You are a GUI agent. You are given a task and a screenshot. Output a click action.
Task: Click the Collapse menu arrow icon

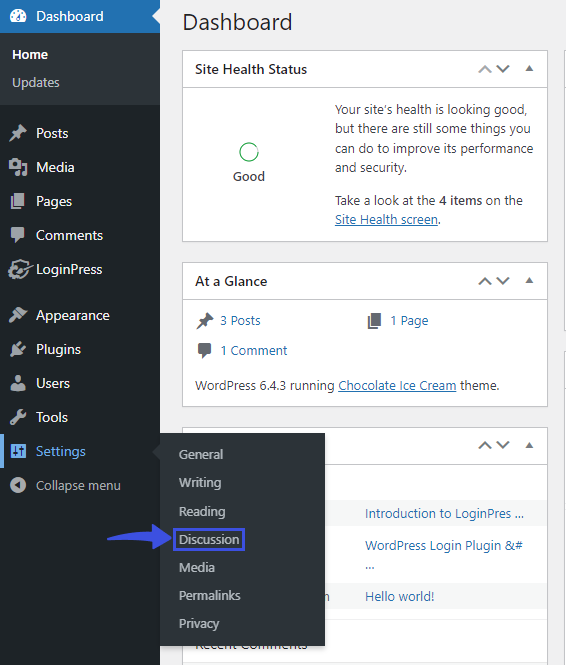(x=18, y=485)
